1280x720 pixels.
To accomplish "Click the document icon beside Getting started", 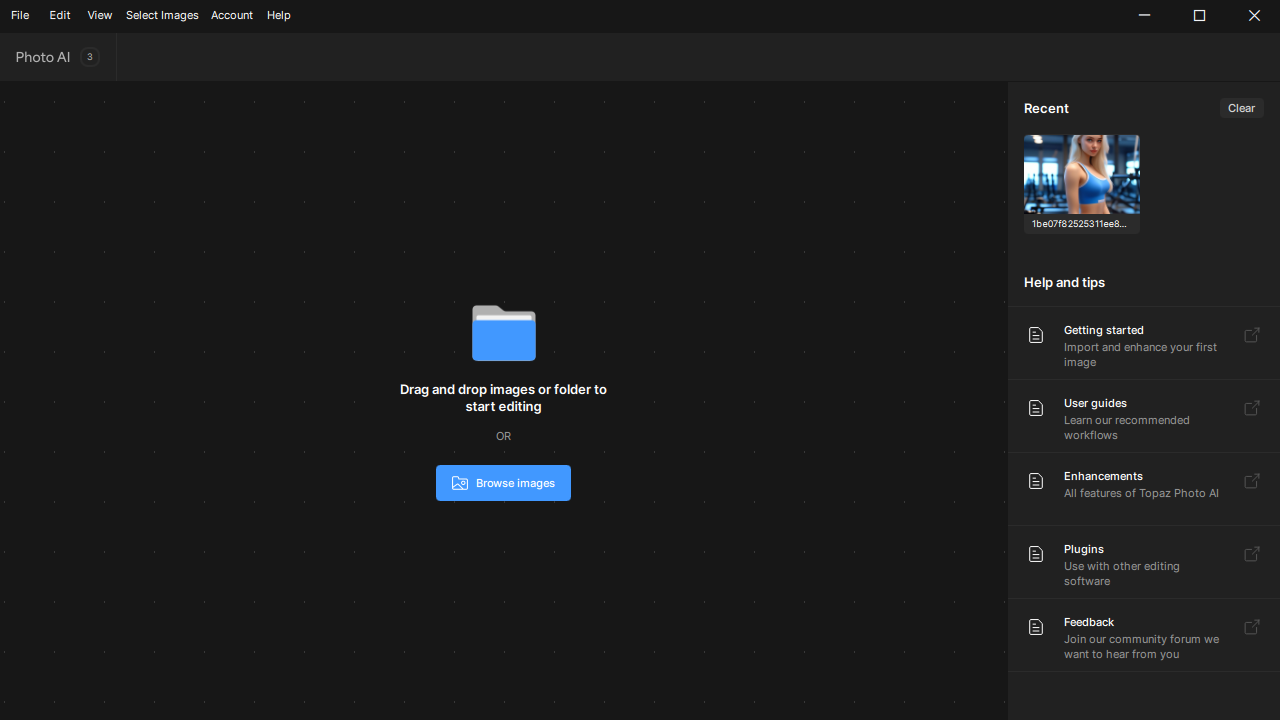I will (x=1036, y=335).
